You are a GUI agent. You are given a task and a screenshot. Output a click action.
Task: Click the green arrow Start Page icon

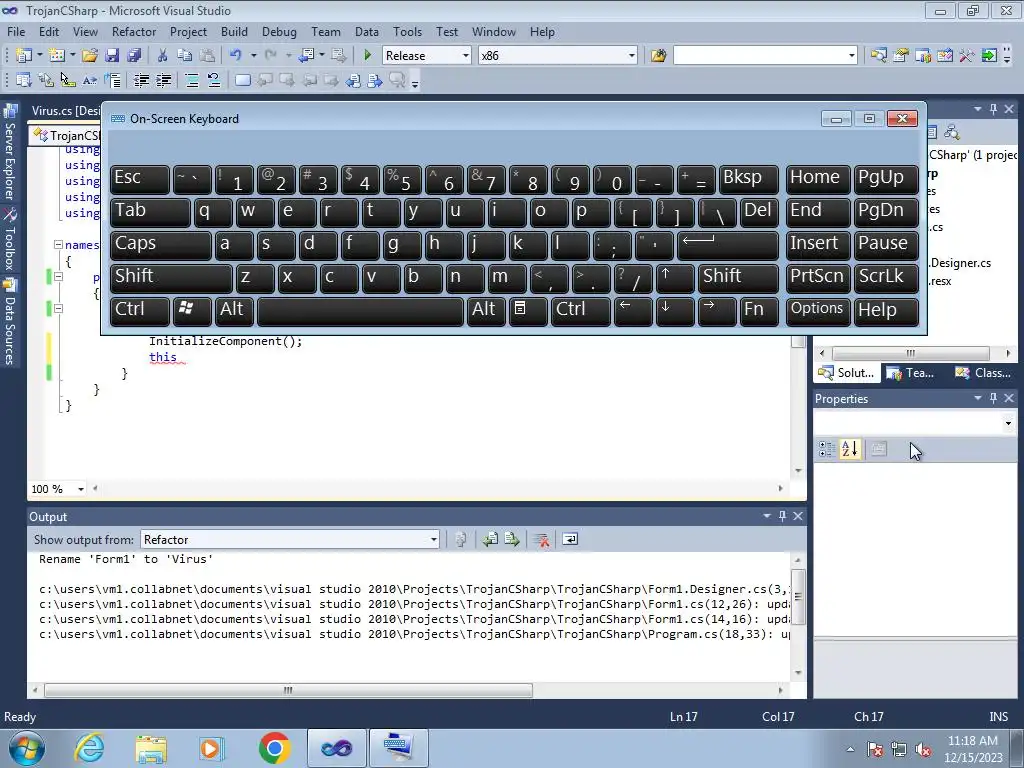pyautogui.click(x=989, y=56)
